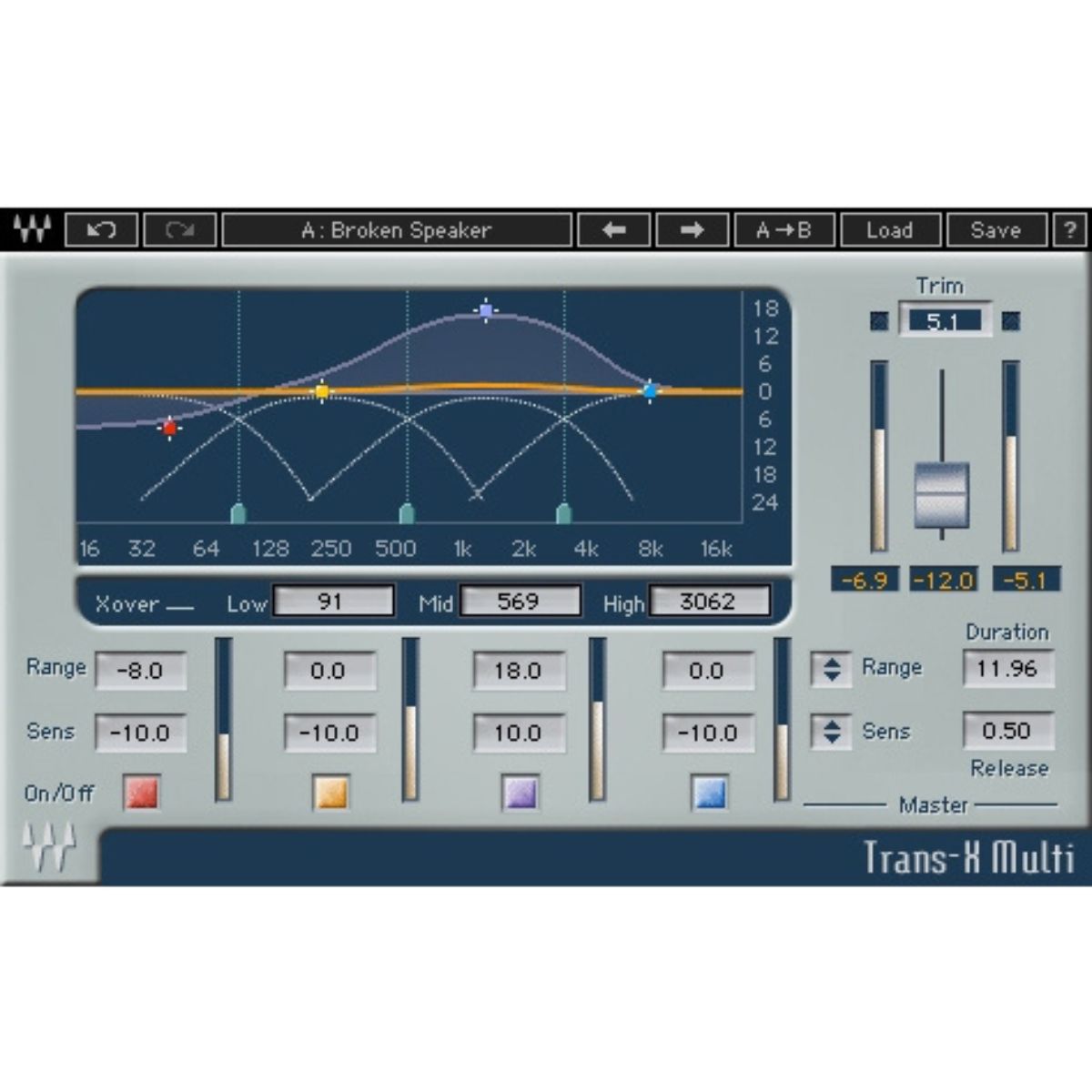
Task: Click the redo arrow icon
Action: point(180,229)
